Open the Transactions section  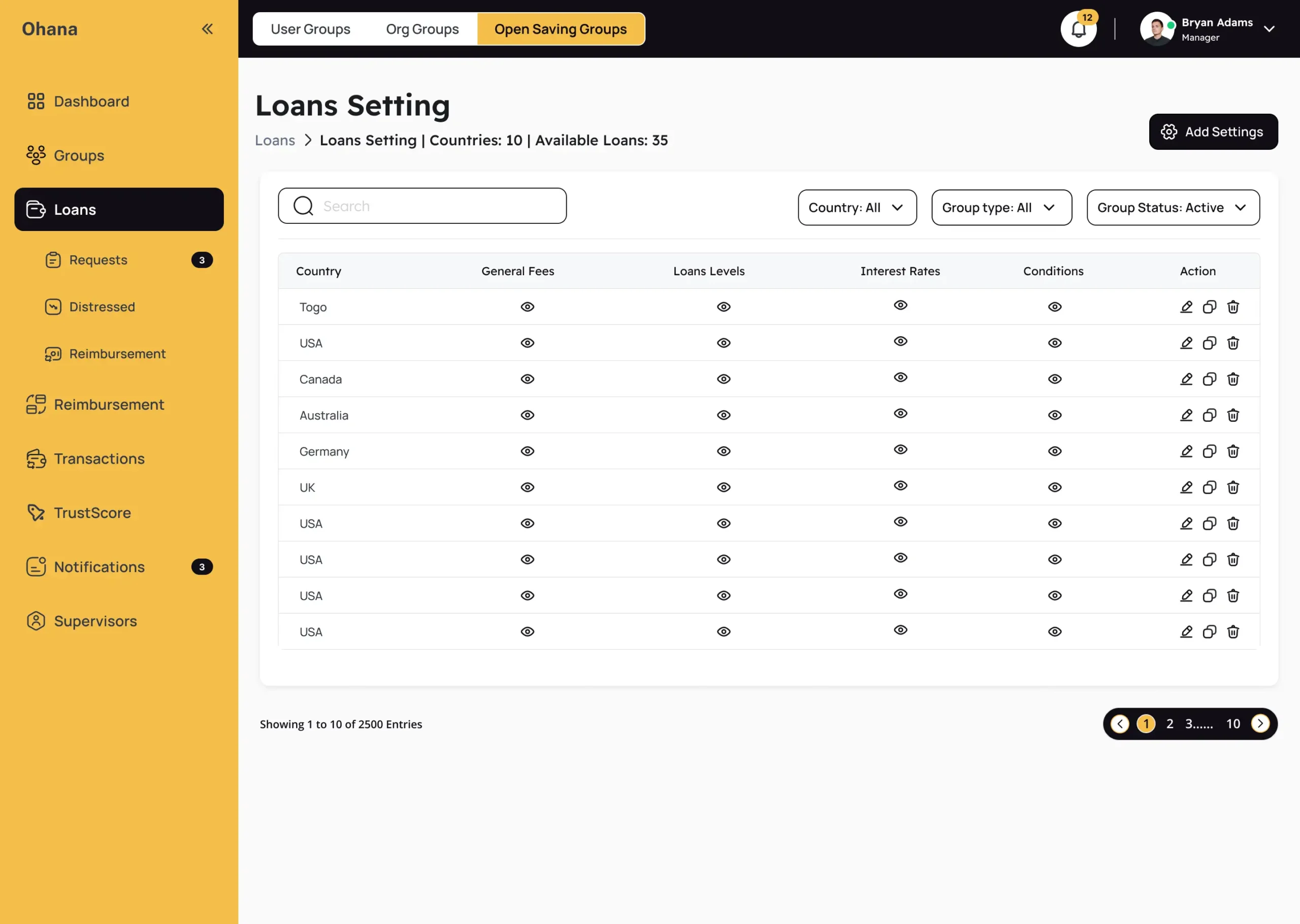point(99,458)
